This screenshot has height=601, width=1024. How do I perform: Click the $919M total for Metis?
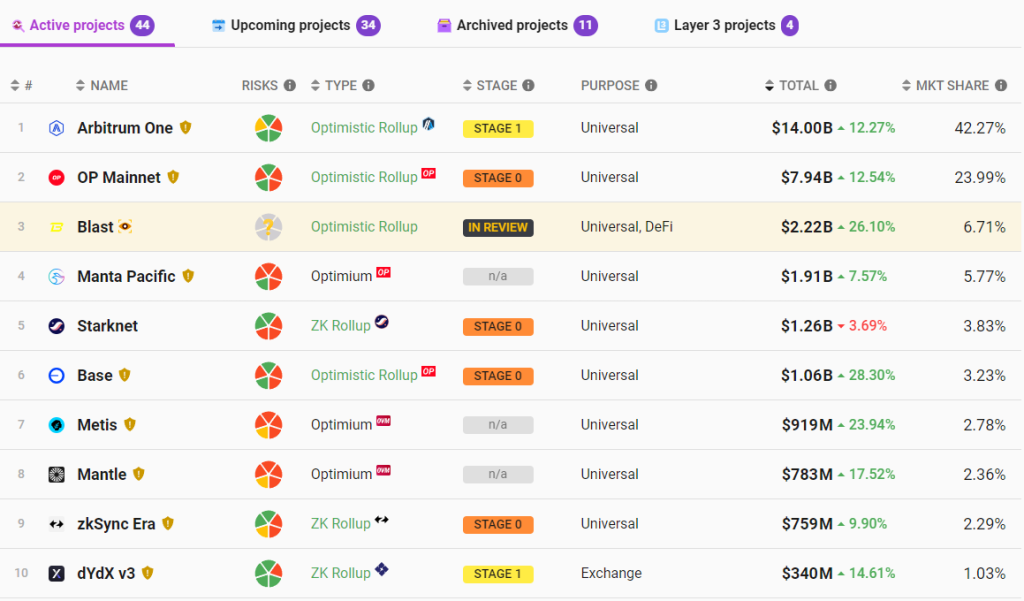tap(807, 425)
